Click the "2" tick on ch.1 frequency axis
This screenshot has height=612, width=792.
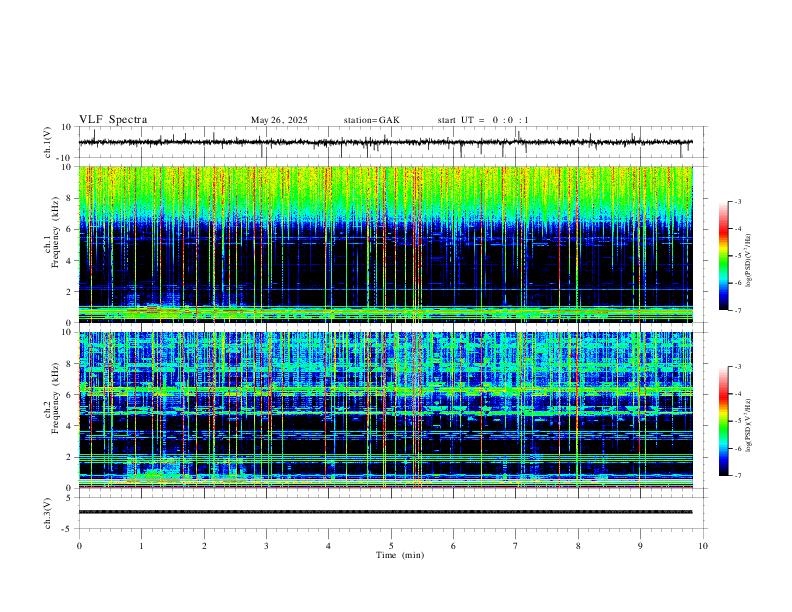coord(70,292)
